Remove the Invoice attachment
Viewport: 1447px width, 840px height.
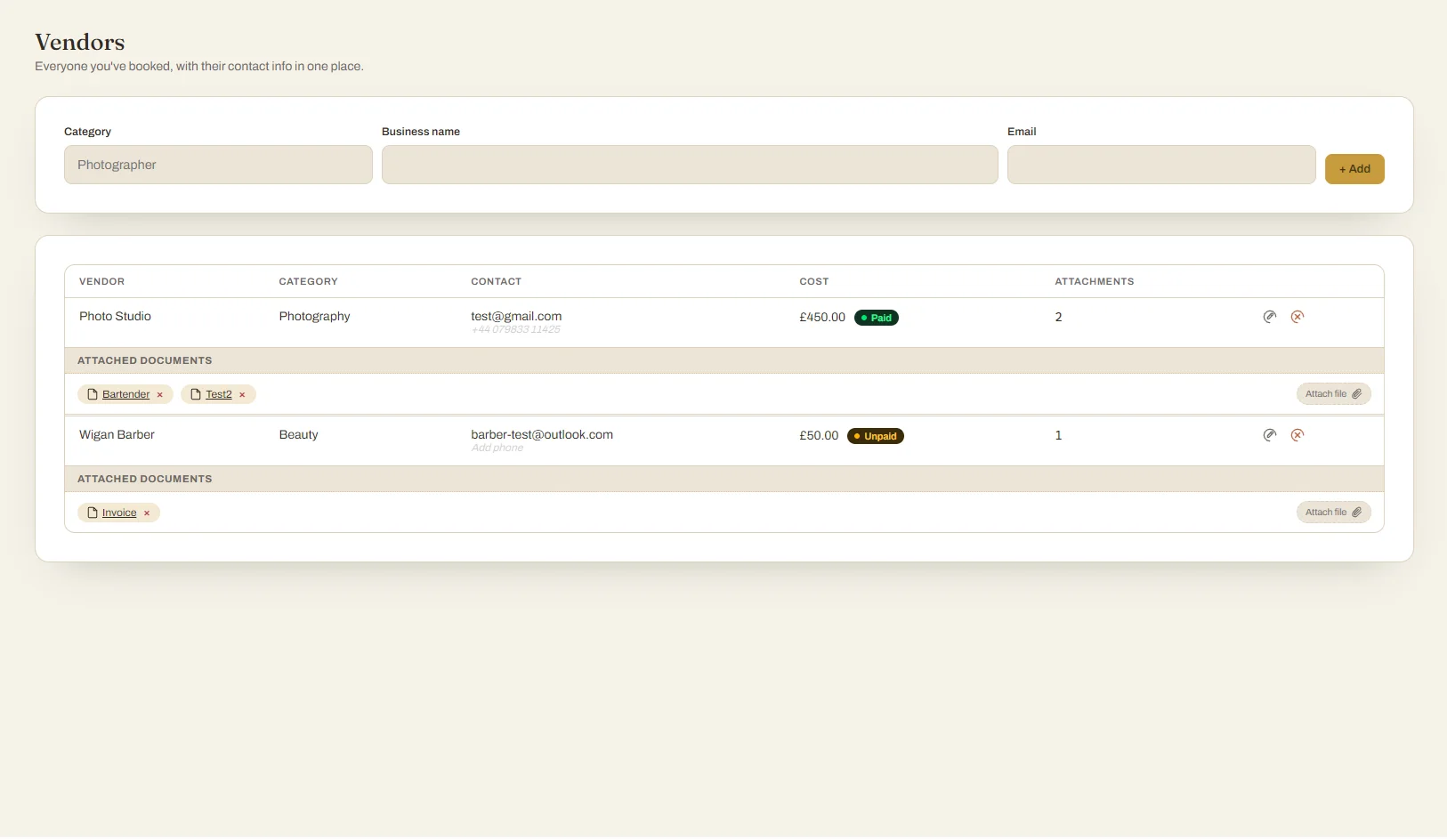(x=147, y=513)
